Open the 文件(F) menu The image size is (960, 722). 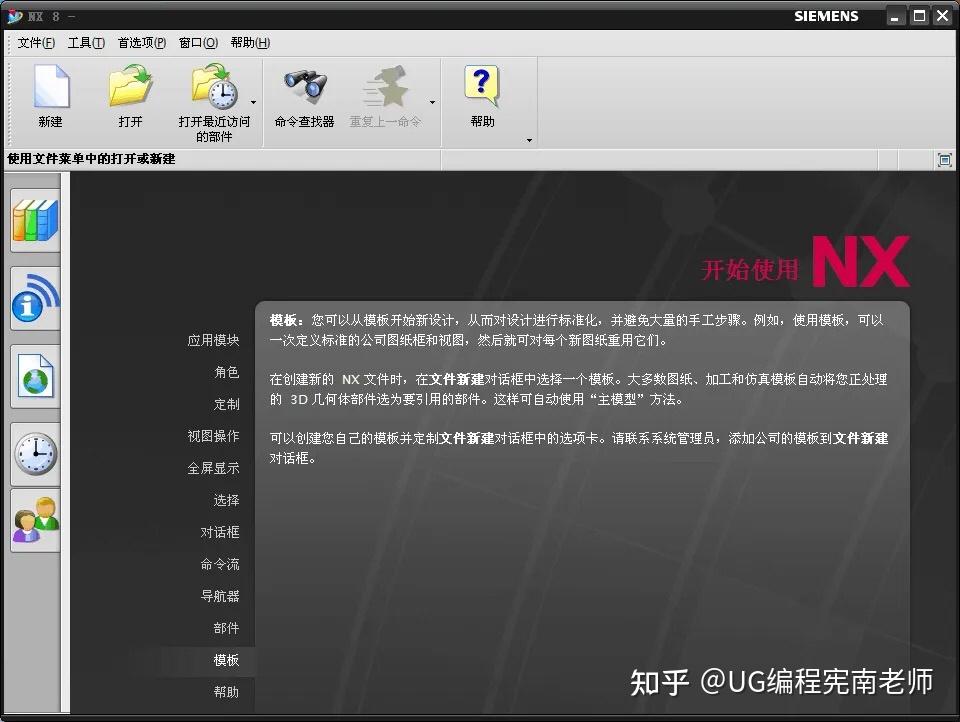[x=34, y=43]
